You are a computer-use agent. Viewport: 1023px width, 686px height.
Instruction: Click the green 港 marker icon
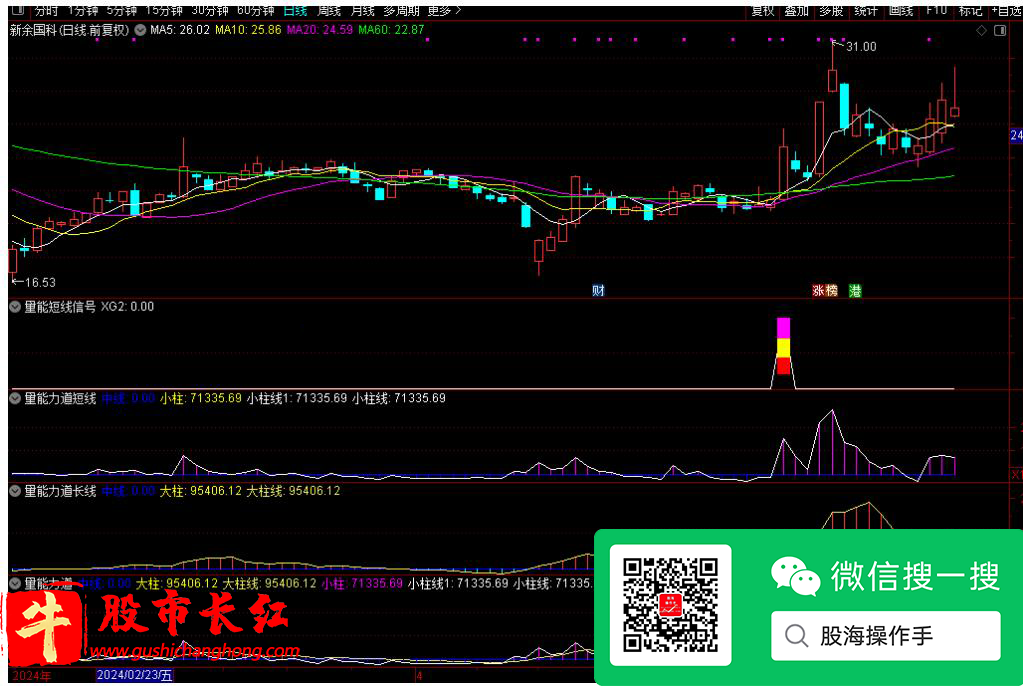pyautogui.click(x=855, y=290)
